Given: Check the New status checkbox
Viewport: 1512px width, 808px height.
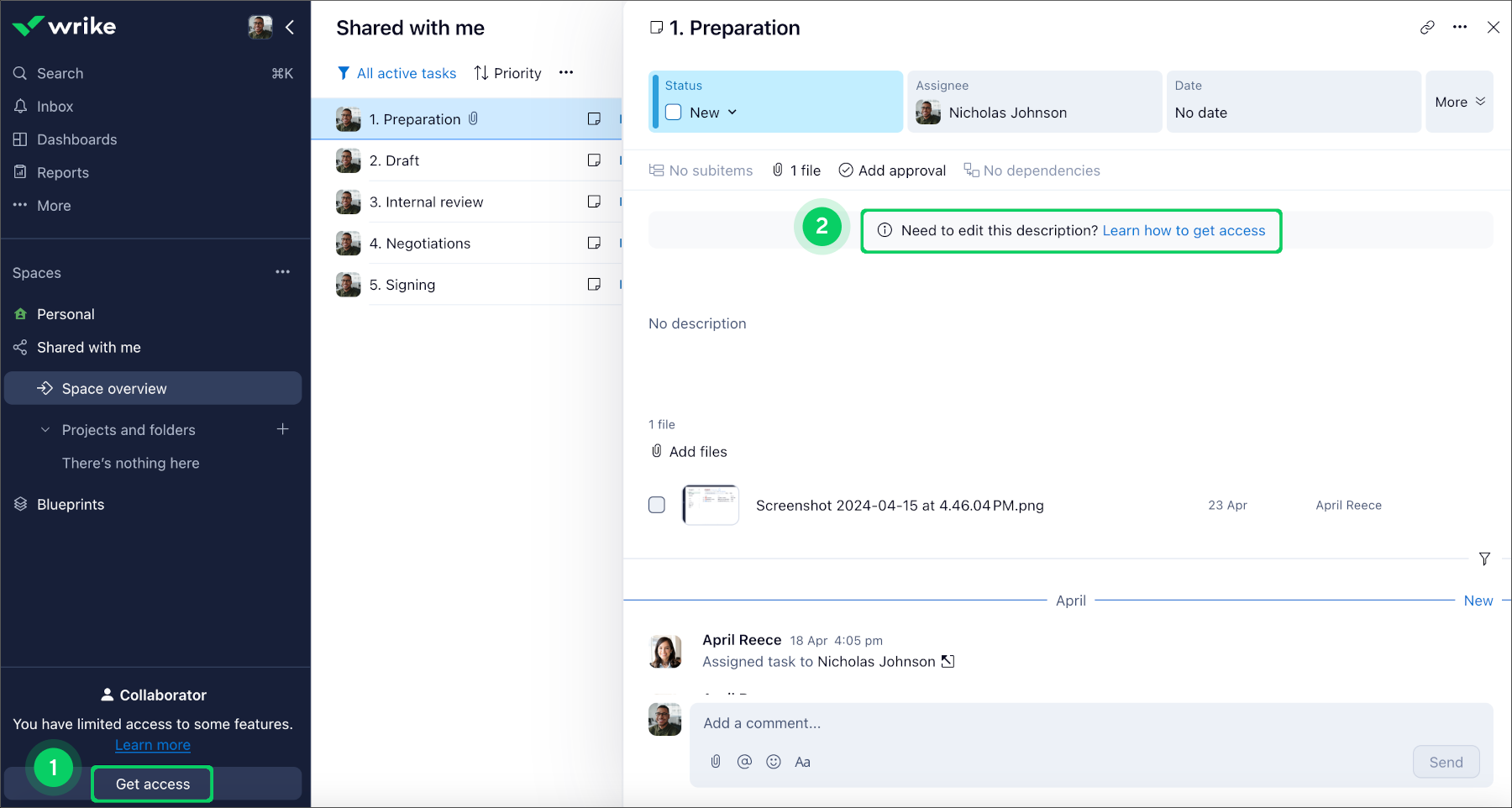Looking at the screenshot, I should coord(674,113).
